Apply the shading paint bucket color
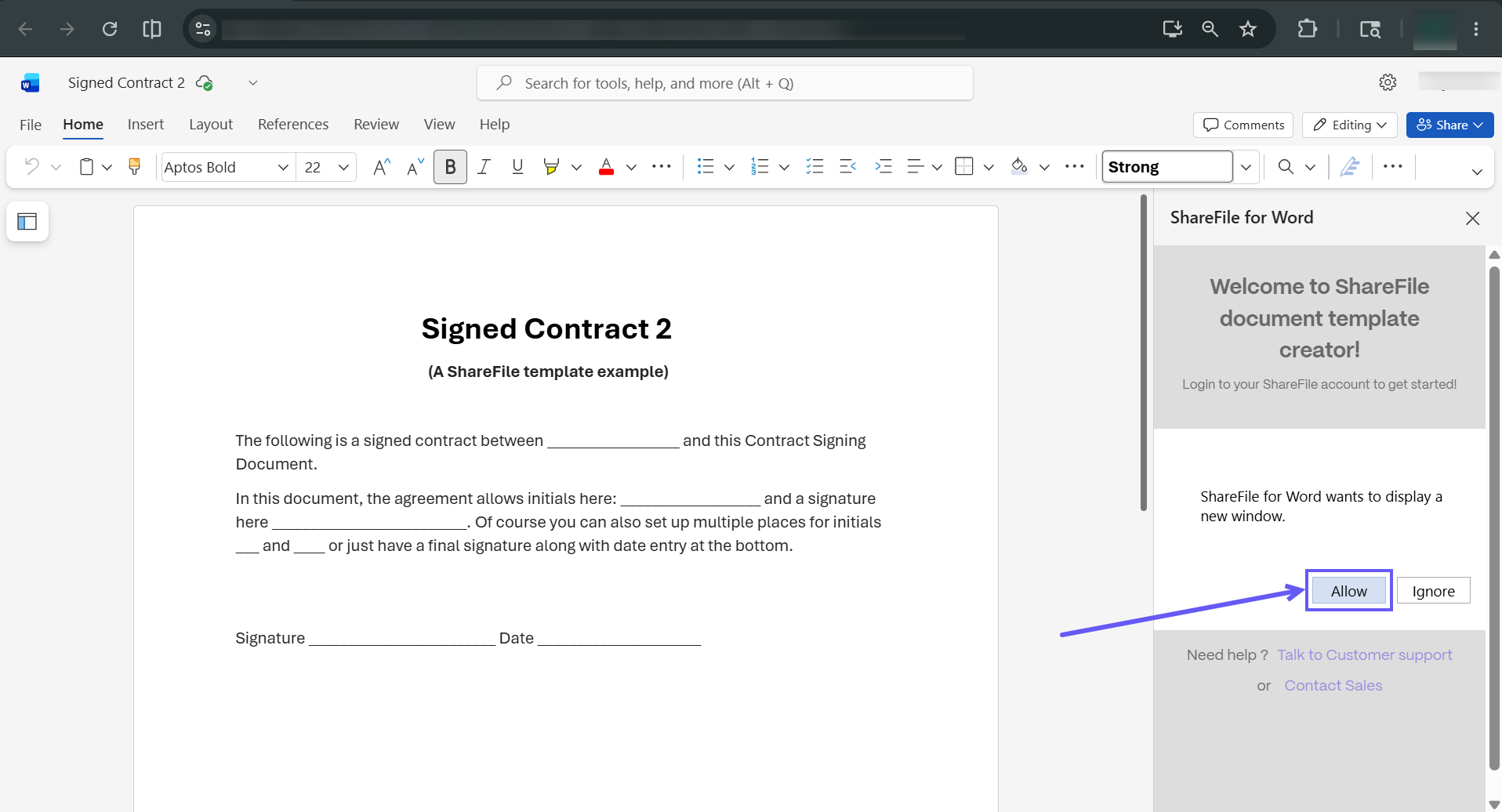Screen dimensions: 1502x812 1019,166
